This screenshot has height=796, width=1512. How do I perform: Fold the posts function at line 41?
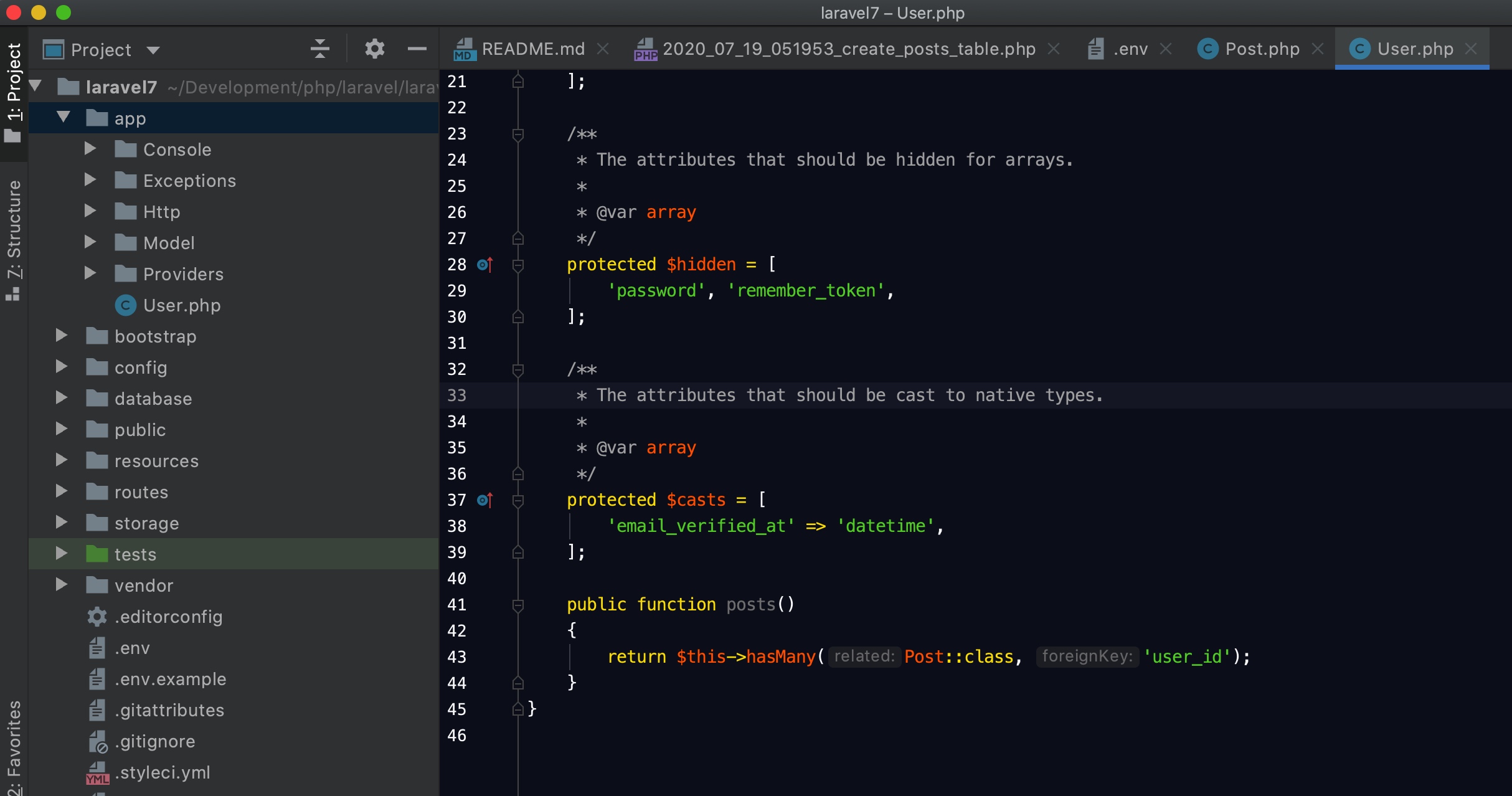click(x=517, y=605)
